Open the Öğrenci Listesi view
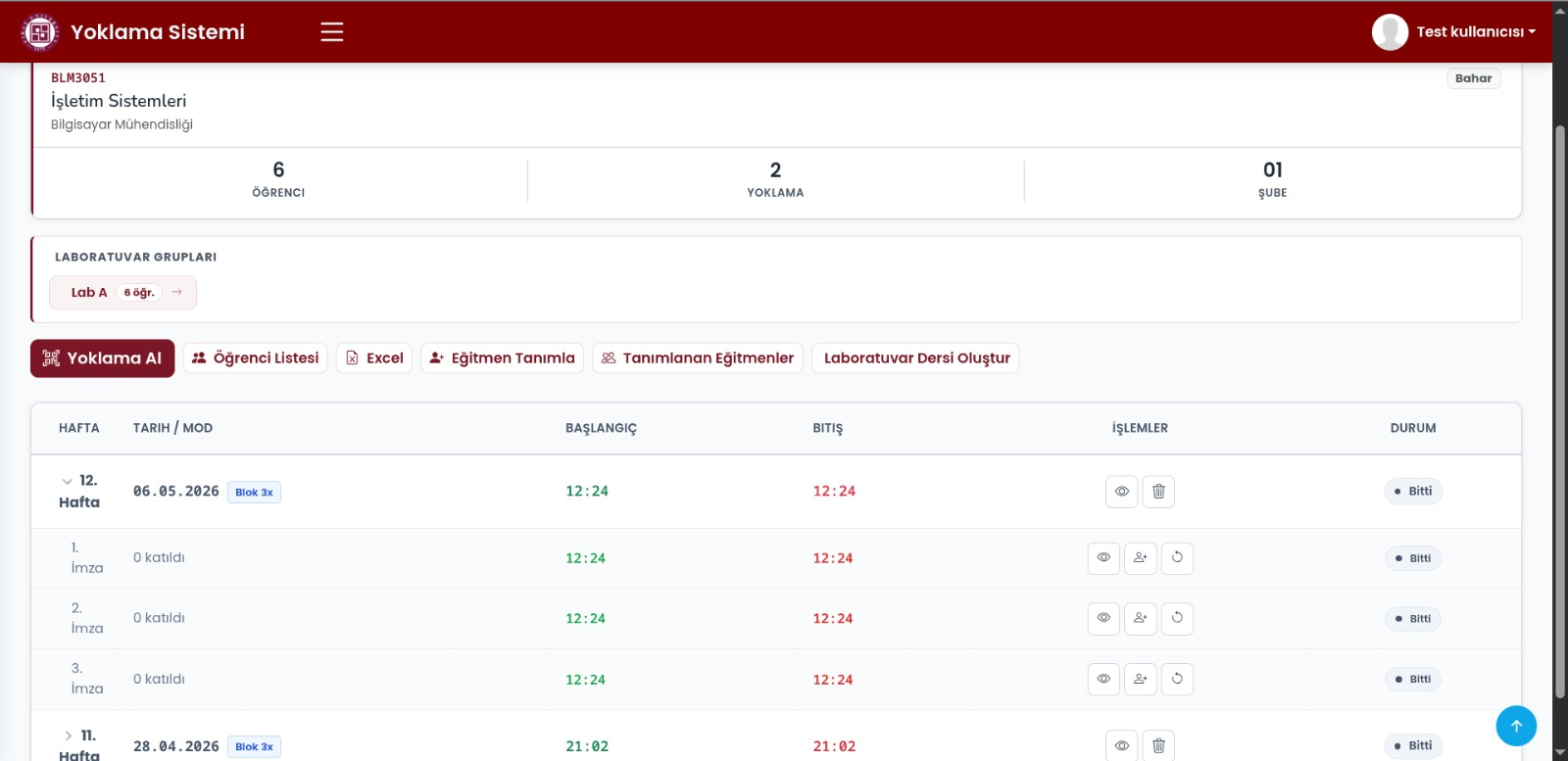Viewport: 1568px width, 761px height. [255, 358]
